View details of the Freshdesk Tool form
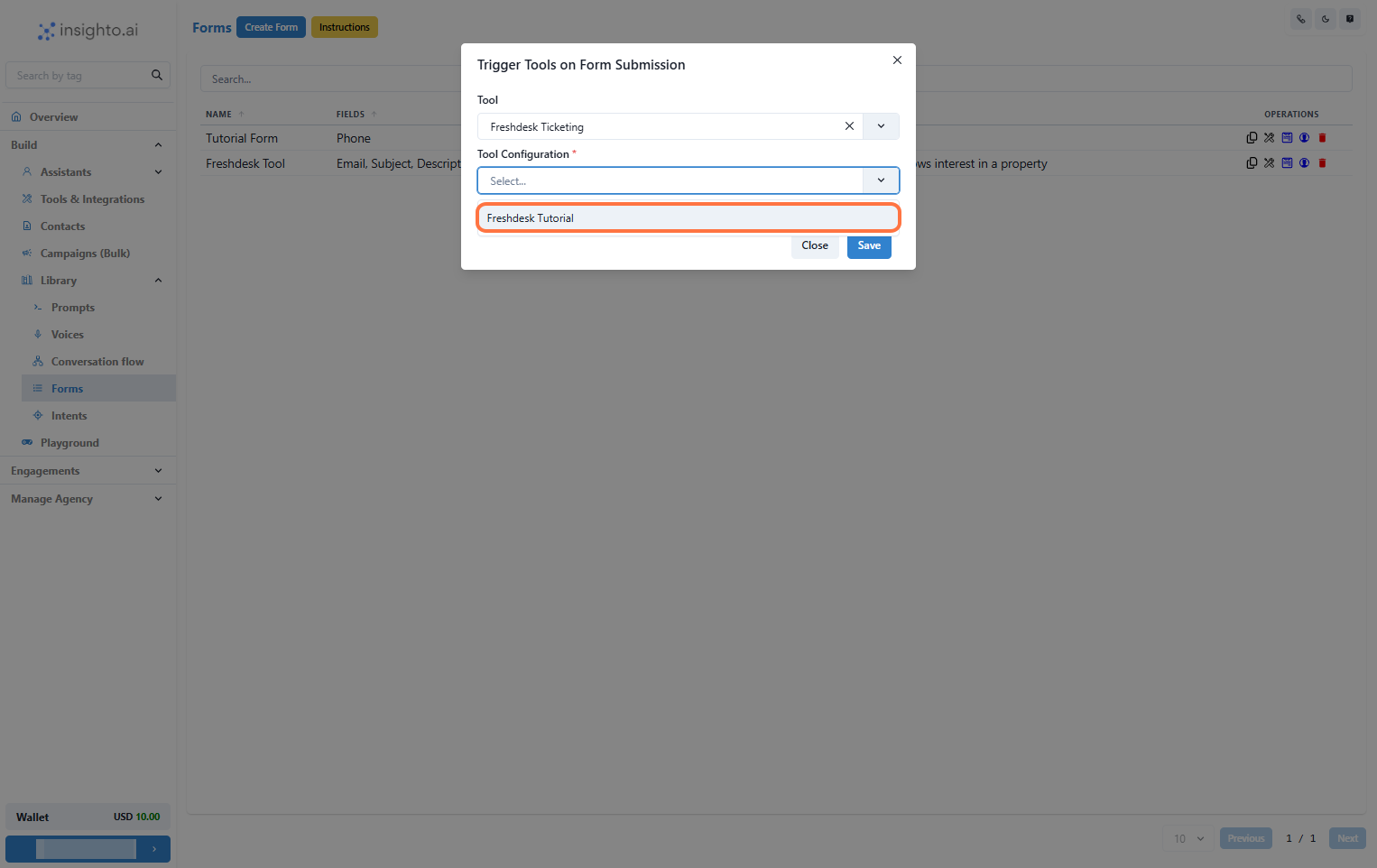Viewport: 1377px width, 868px height. click(x=1304, y=163)
